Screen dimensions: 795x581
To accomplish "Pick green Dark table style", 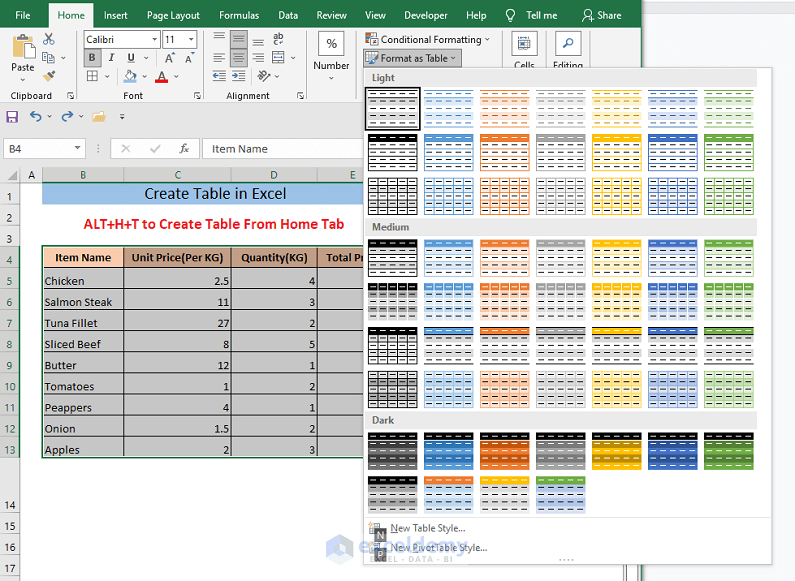I will [x=729, y=451].
